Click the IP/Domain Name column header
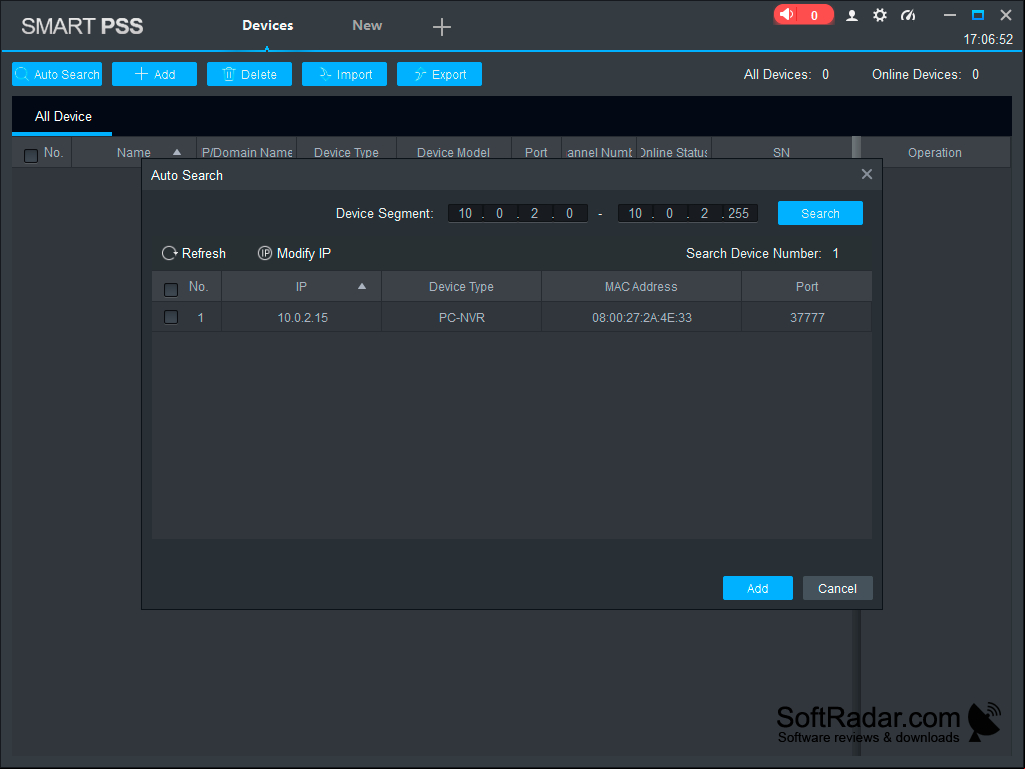Viewport: 1025px width, 769px height. coord(247,152)
